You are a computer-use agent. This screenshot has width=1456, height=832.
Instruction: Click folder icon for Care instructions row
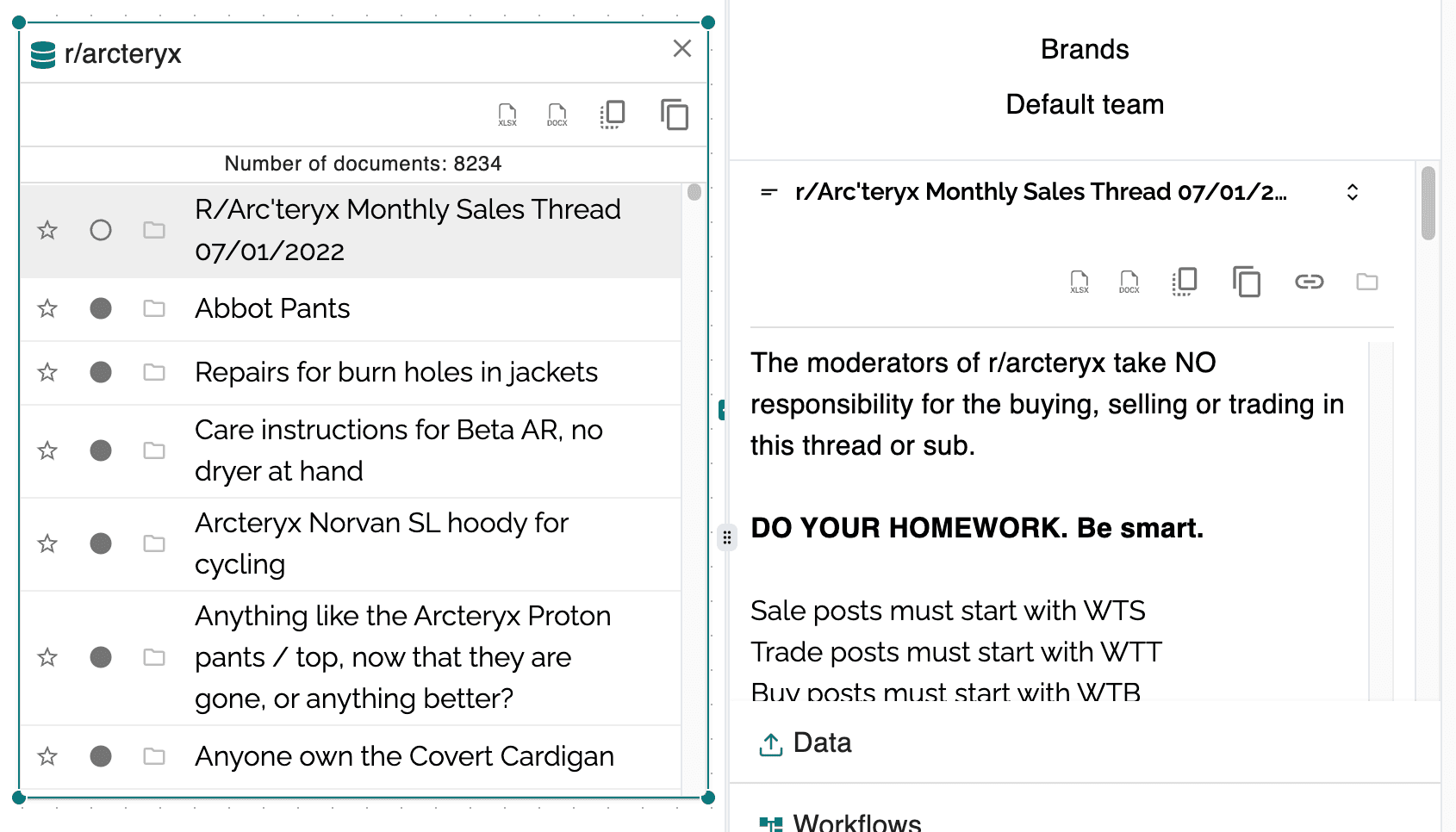(x=154, y=450)
